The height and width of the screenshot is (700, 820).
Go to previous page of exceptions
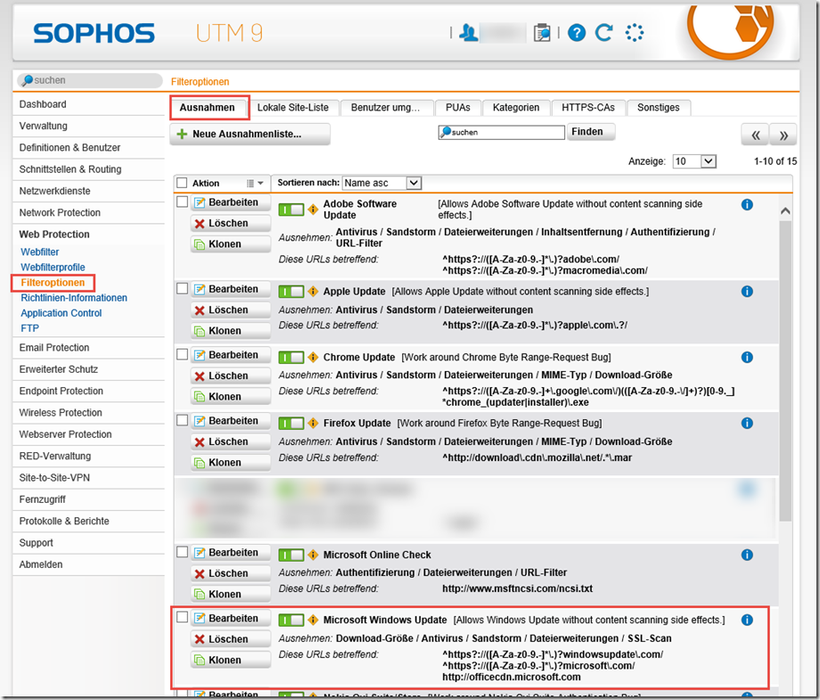[x=755, y=135]
